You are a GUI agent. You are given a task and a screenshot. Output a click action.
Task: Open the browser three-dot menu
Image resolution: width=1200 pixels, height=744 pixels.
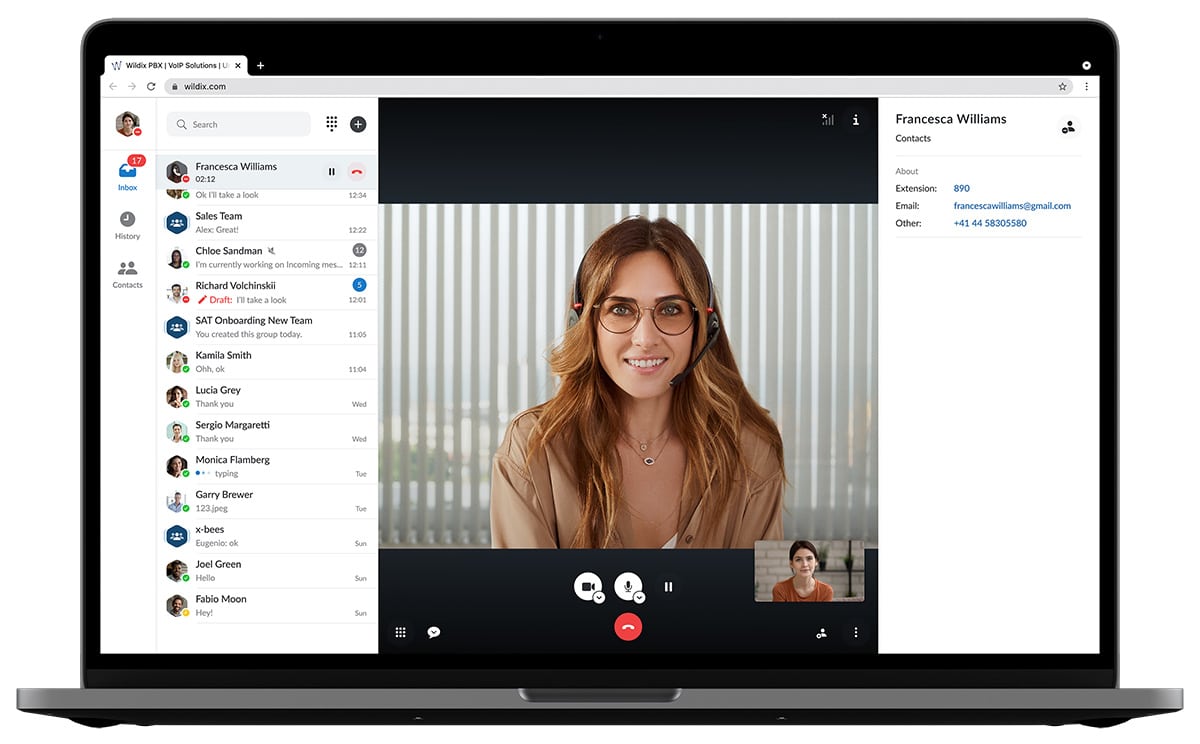tap(1086, 87)
